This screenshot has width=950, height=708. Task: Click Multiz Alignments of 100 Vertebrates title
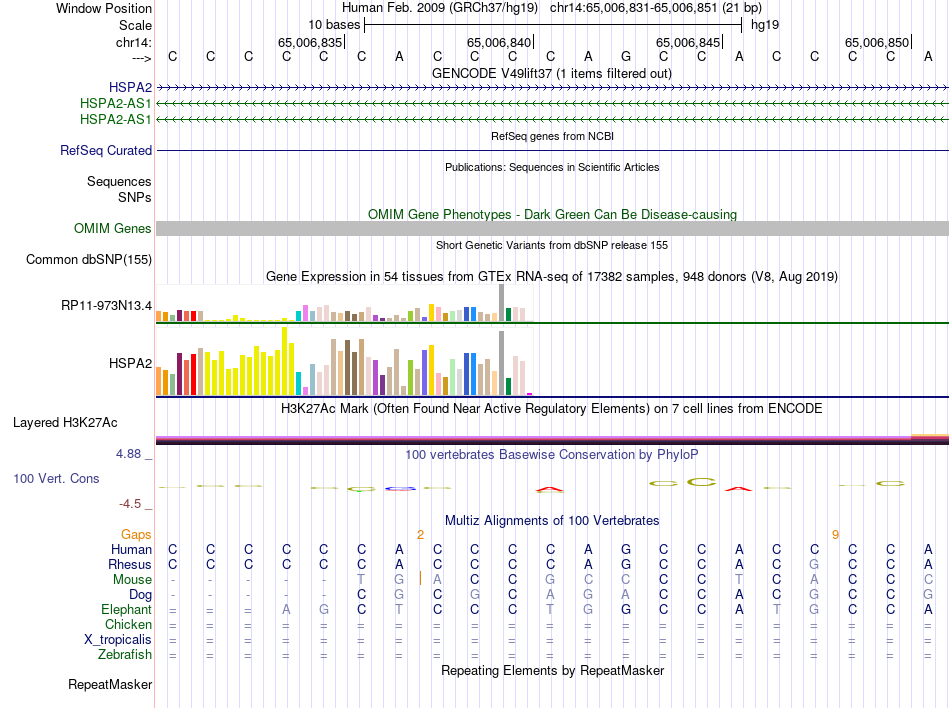(x=551, y=521)
